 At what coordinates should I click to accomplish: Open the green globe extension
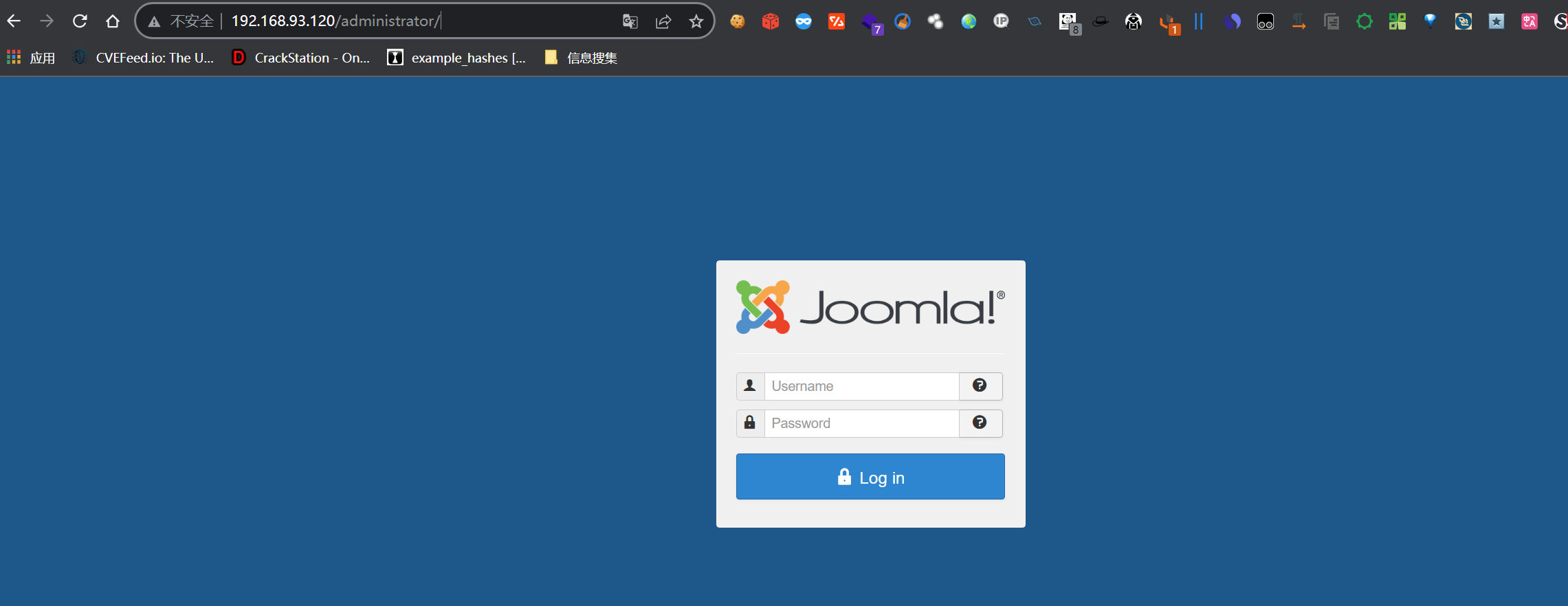(969, 21)
